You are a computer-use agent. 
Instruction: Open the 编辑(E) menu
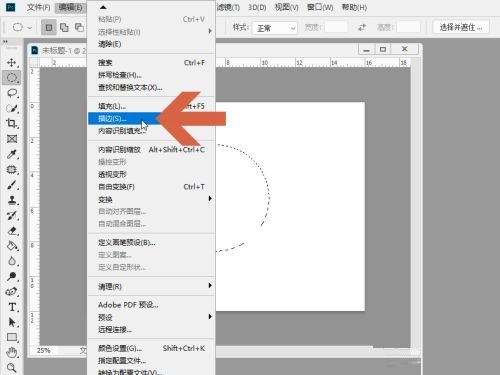coord(70,7)
